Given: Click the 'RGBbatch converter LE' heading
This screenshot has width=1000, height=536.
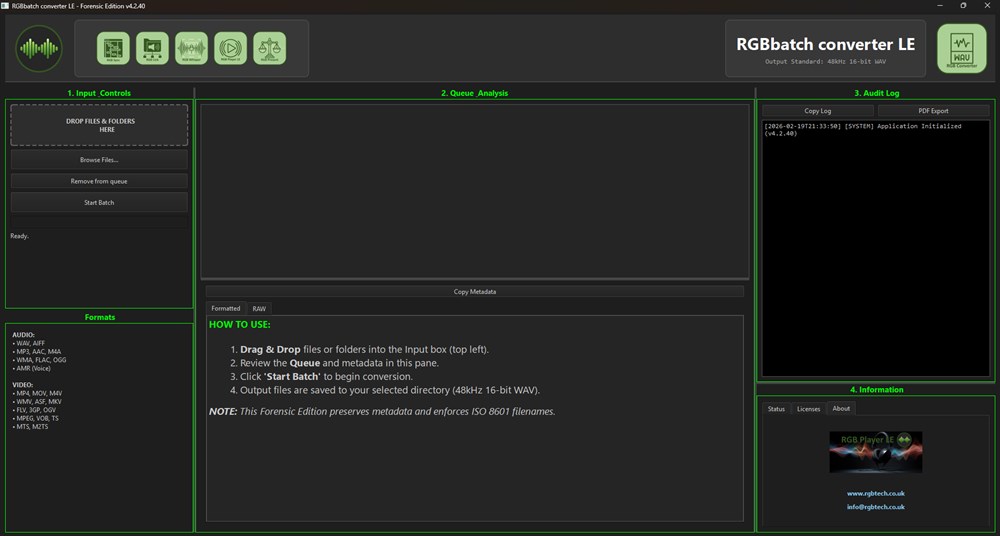Looking at the screenshot, I should pyautogui.click(x=825, y=44).
